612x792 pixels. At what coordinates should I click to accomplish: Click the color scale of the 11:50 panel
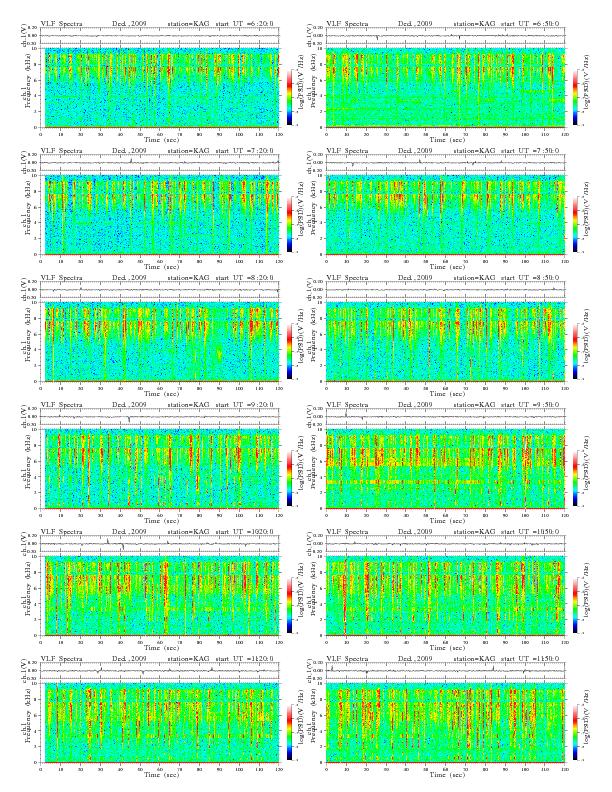tap(576, 733)
